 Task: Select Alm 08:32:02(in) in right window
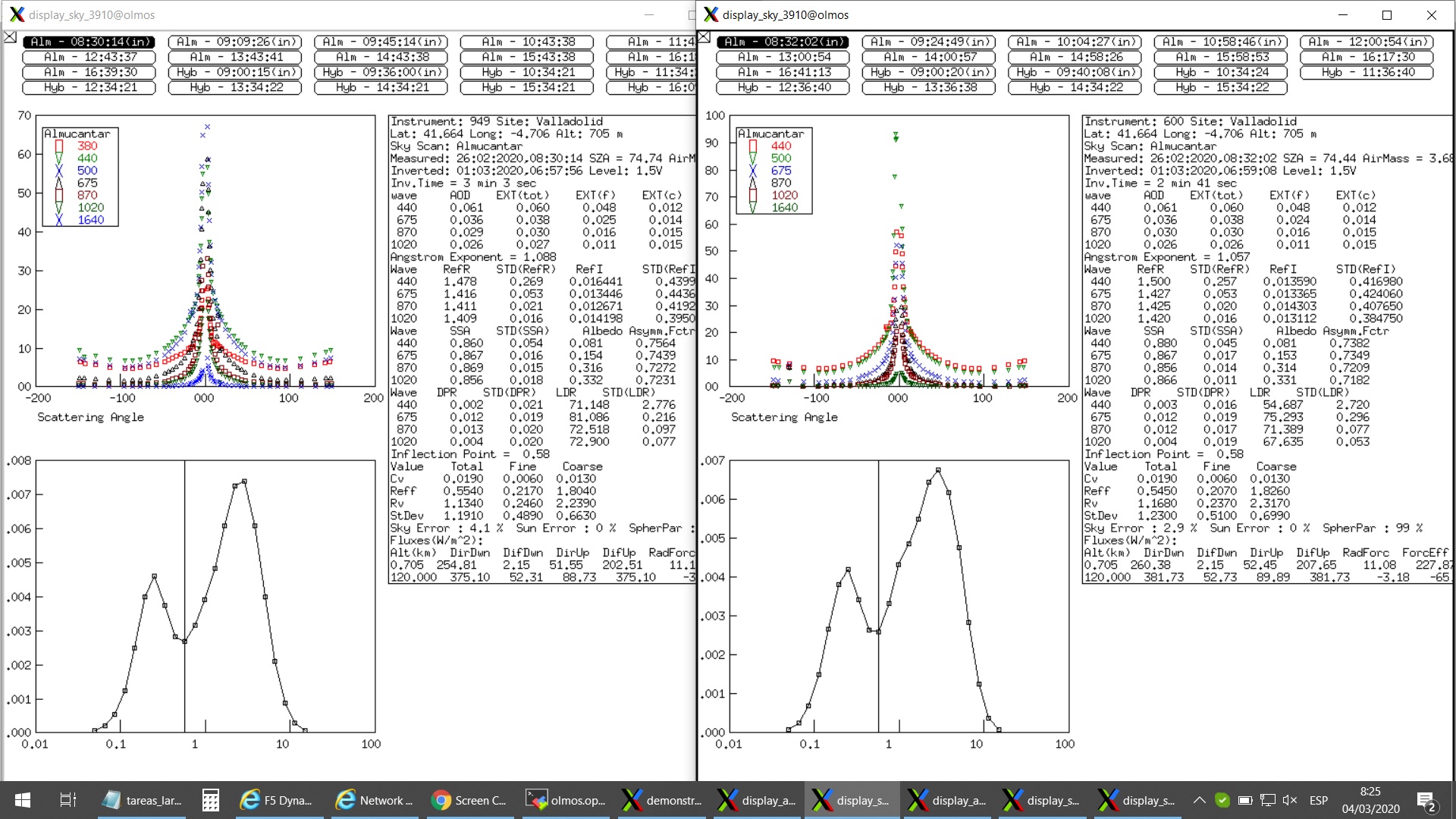(x=783, y=42)
